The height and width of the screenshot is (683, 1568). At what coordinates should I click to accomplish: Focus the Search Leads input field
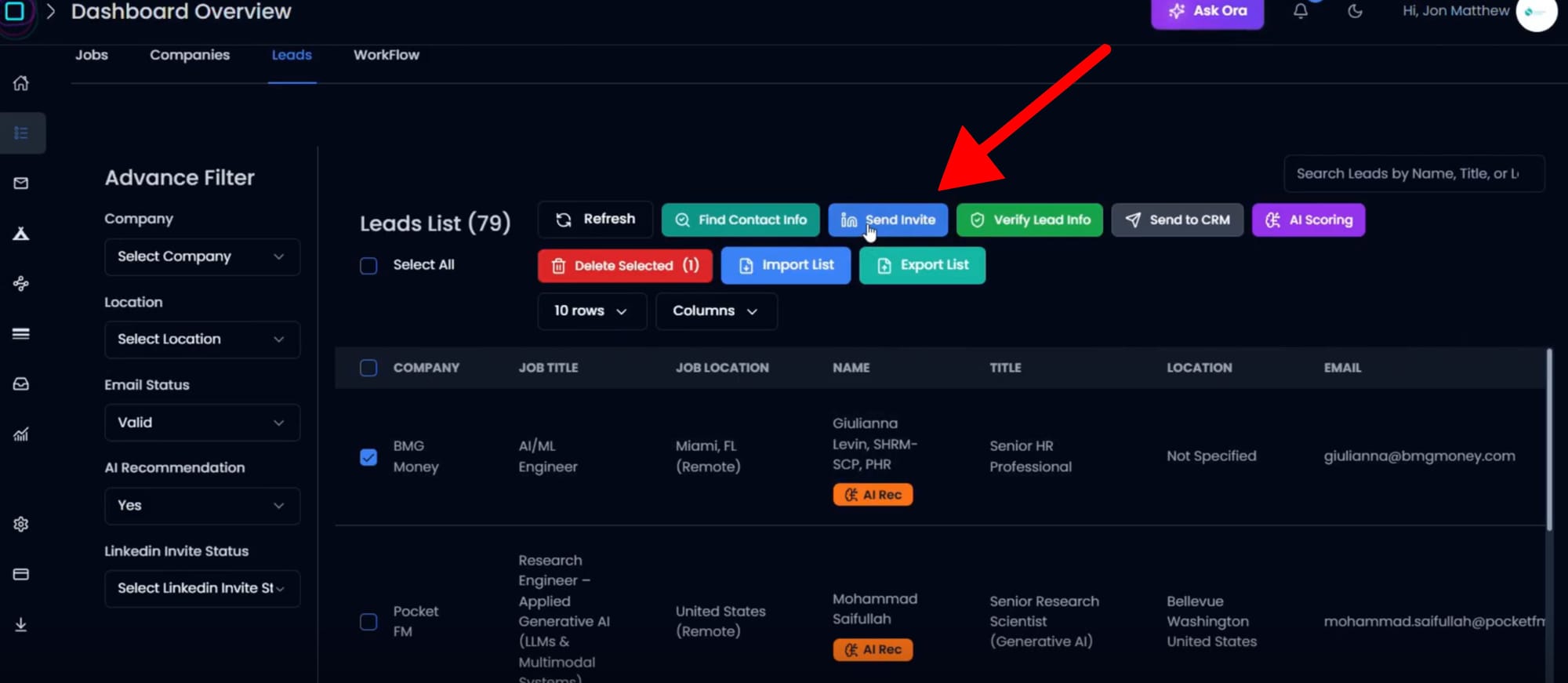click(1413, 174)
